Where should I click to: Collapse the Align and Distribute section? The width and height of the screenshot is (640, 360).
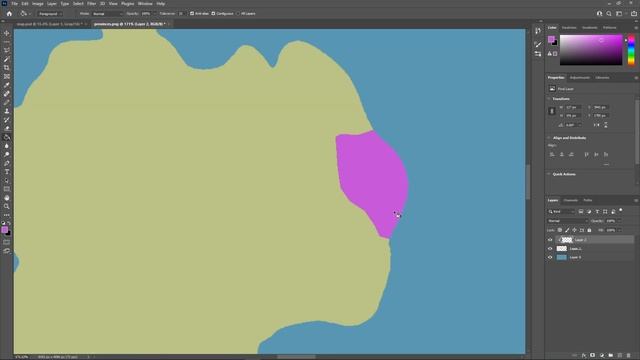(549, 138)
